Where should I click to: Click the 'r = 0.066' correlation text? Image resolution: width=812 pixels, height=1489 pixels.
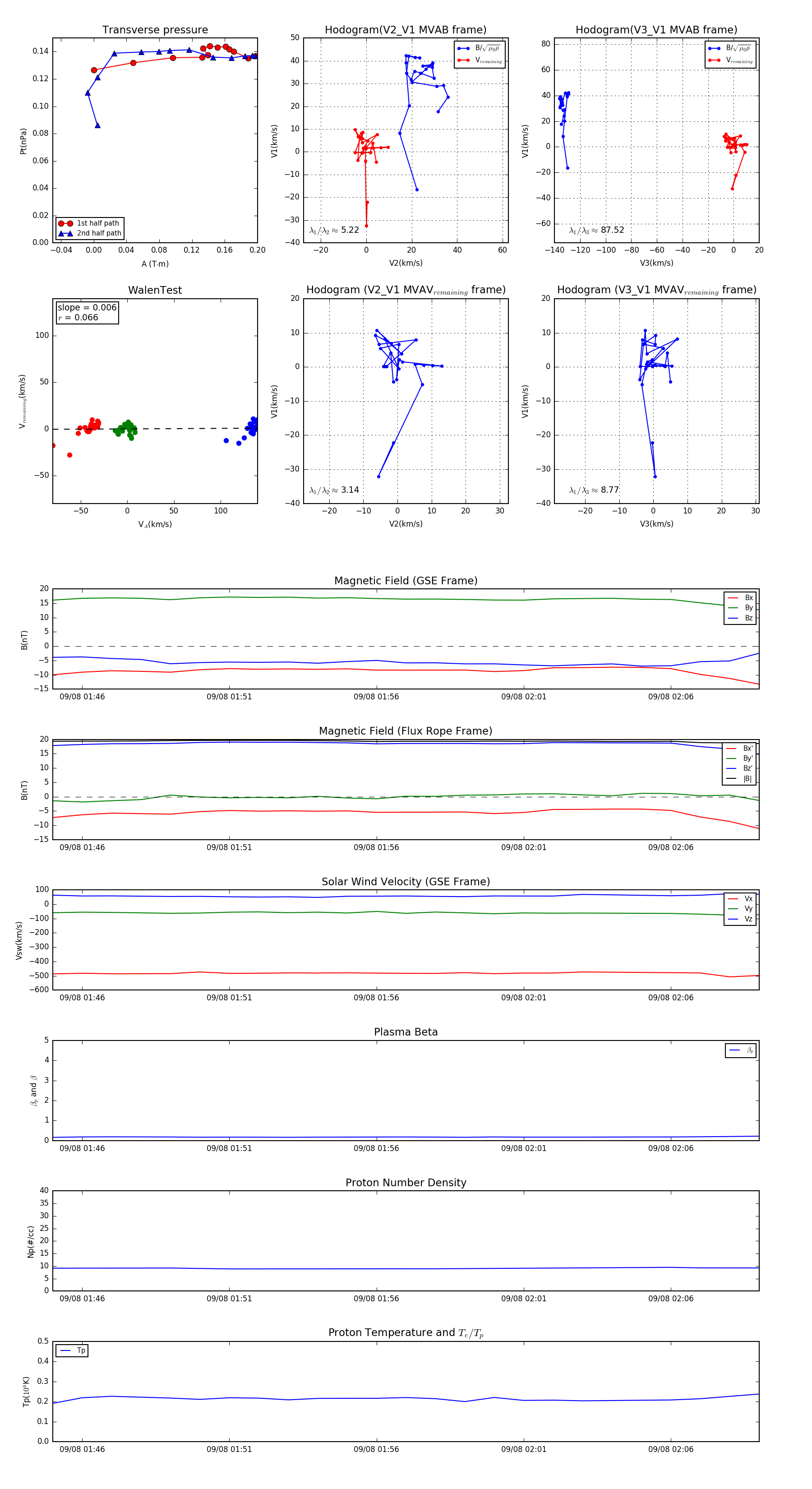[78, 318]
